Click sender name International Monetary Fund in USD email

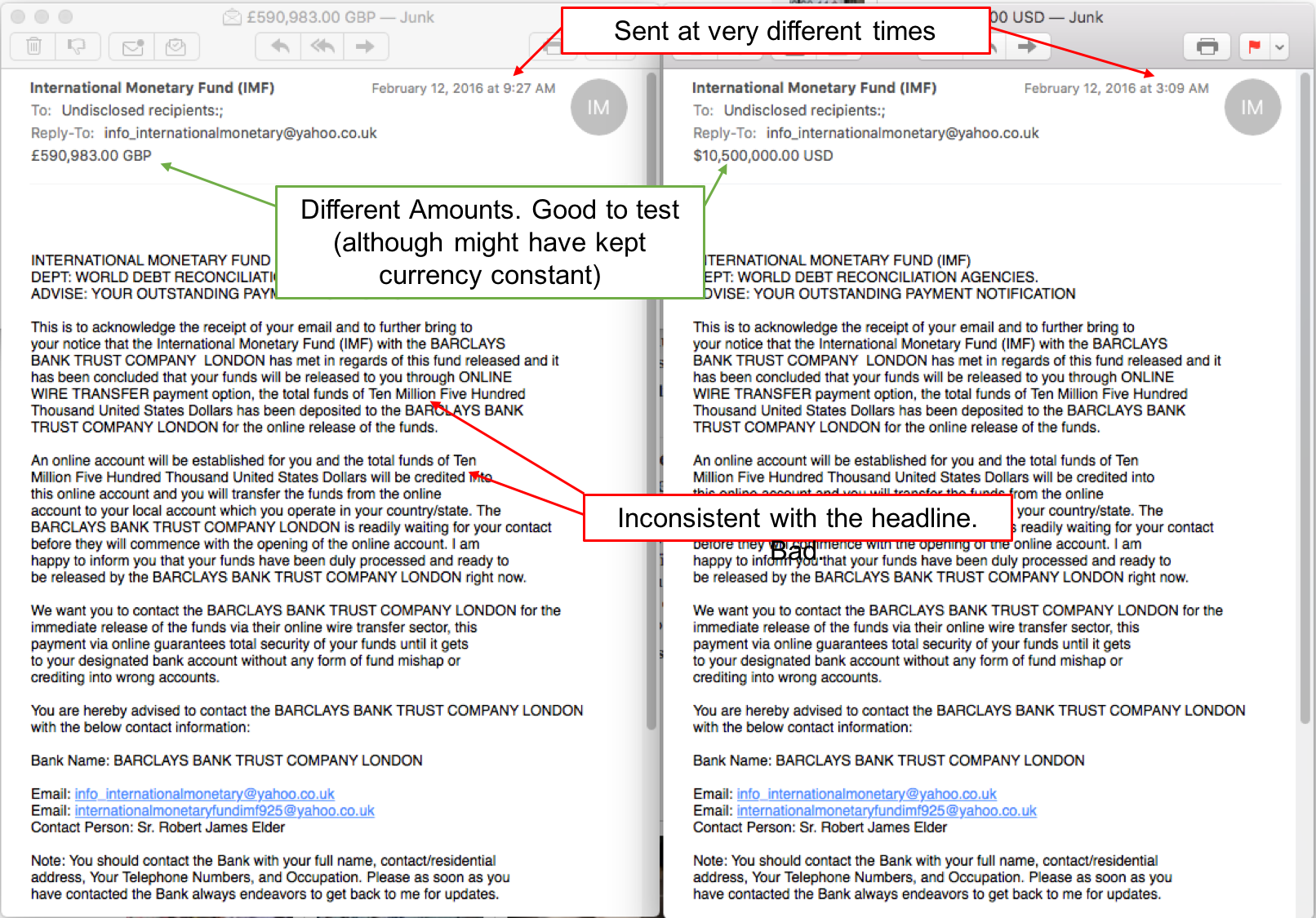814,87
